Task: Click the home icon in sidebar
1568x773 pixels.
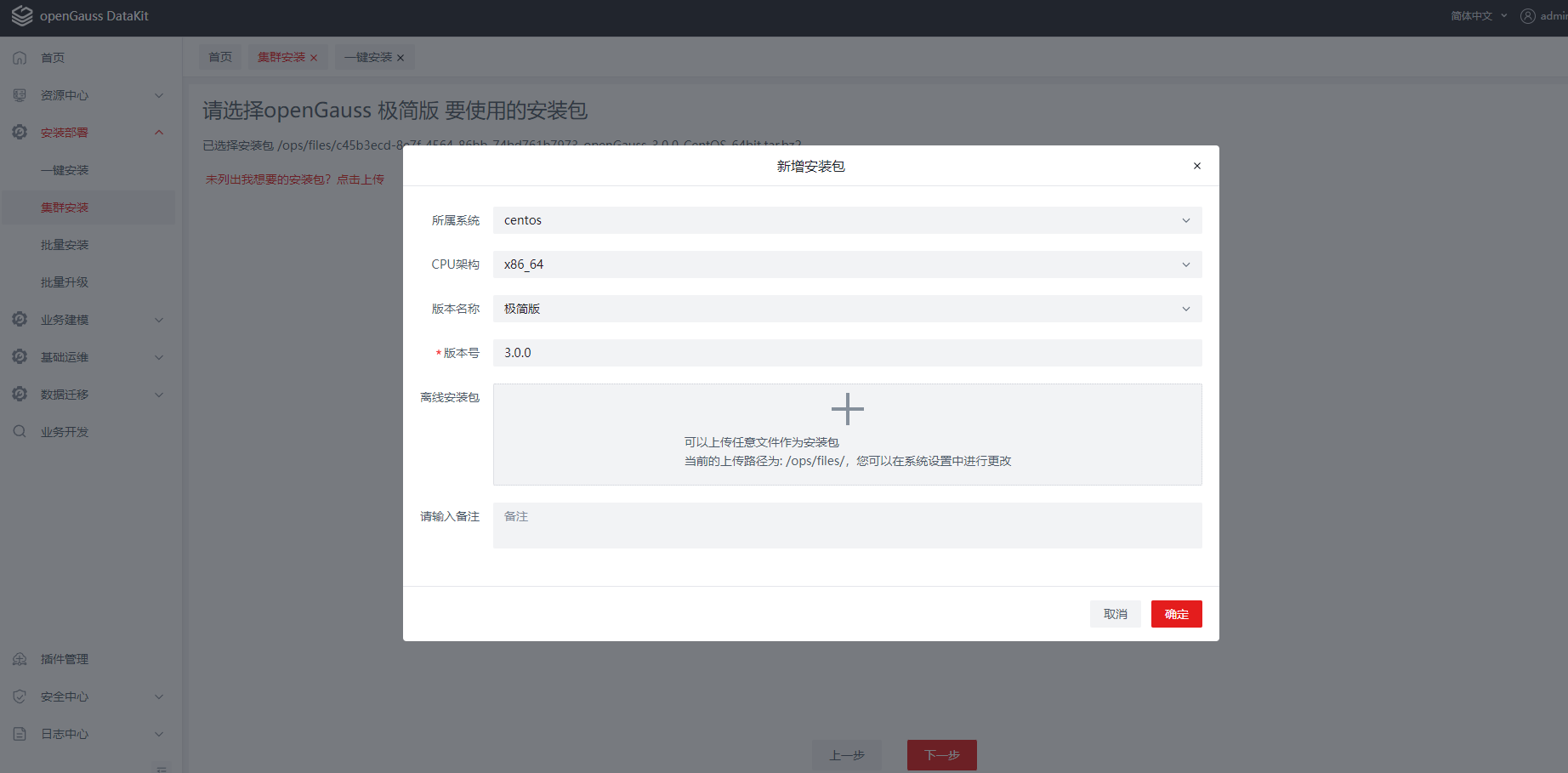Action: 20,58
